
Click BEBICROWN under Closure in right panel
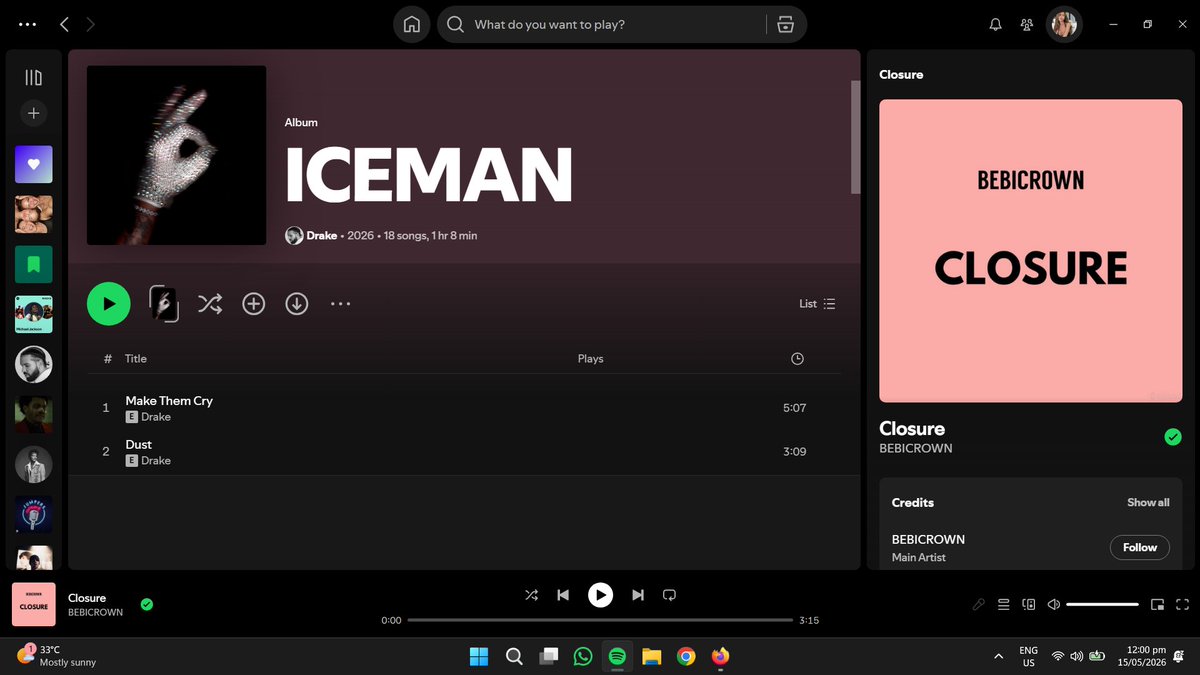[x=916, y=449]
